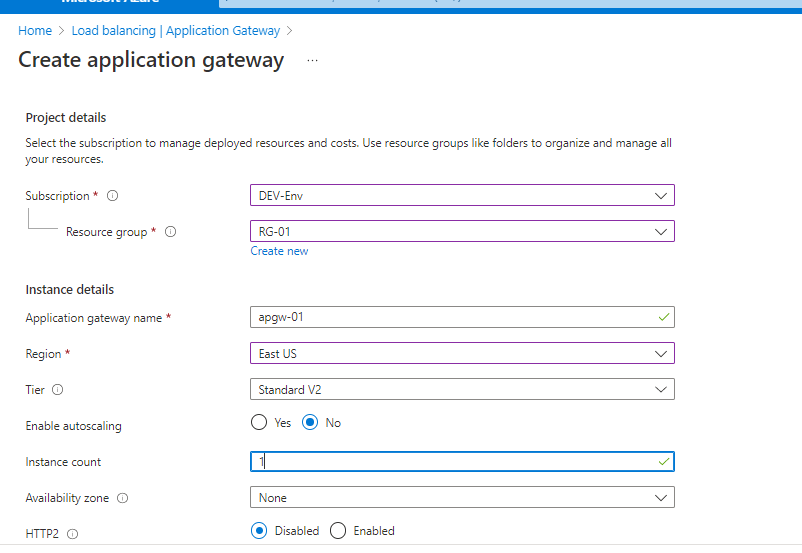
Task: Open the Region dropdown set to East US
Action: [461, 354]
